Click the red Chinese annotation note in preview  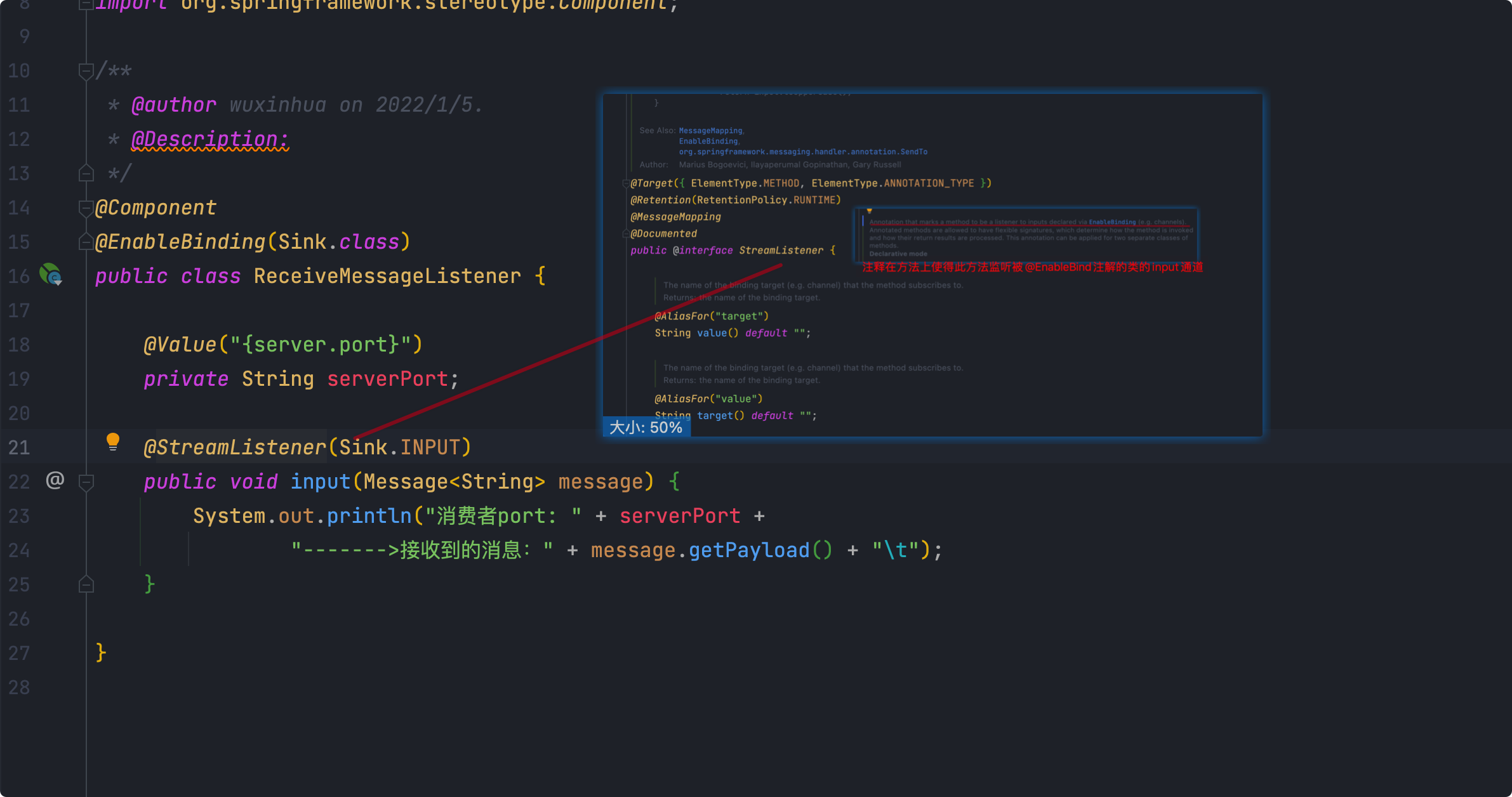tap(1032, 267)
